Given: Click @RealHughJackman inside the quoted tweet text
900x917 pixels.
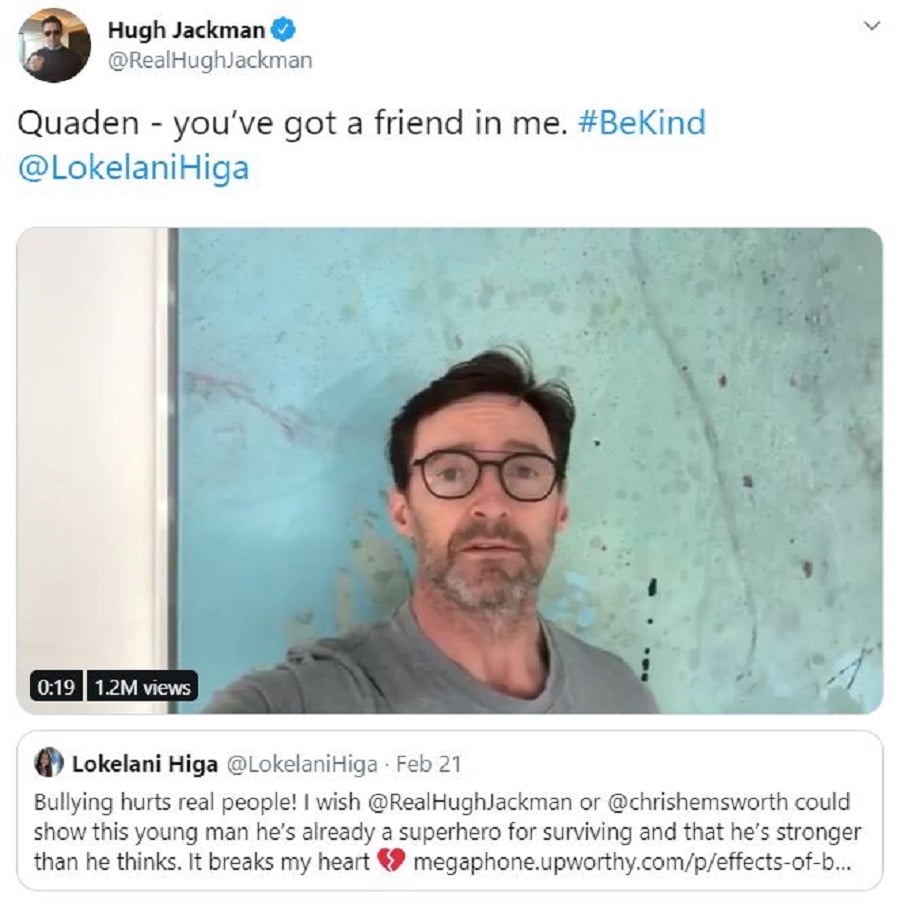Looking at the screenshot, I should [469, 802].
